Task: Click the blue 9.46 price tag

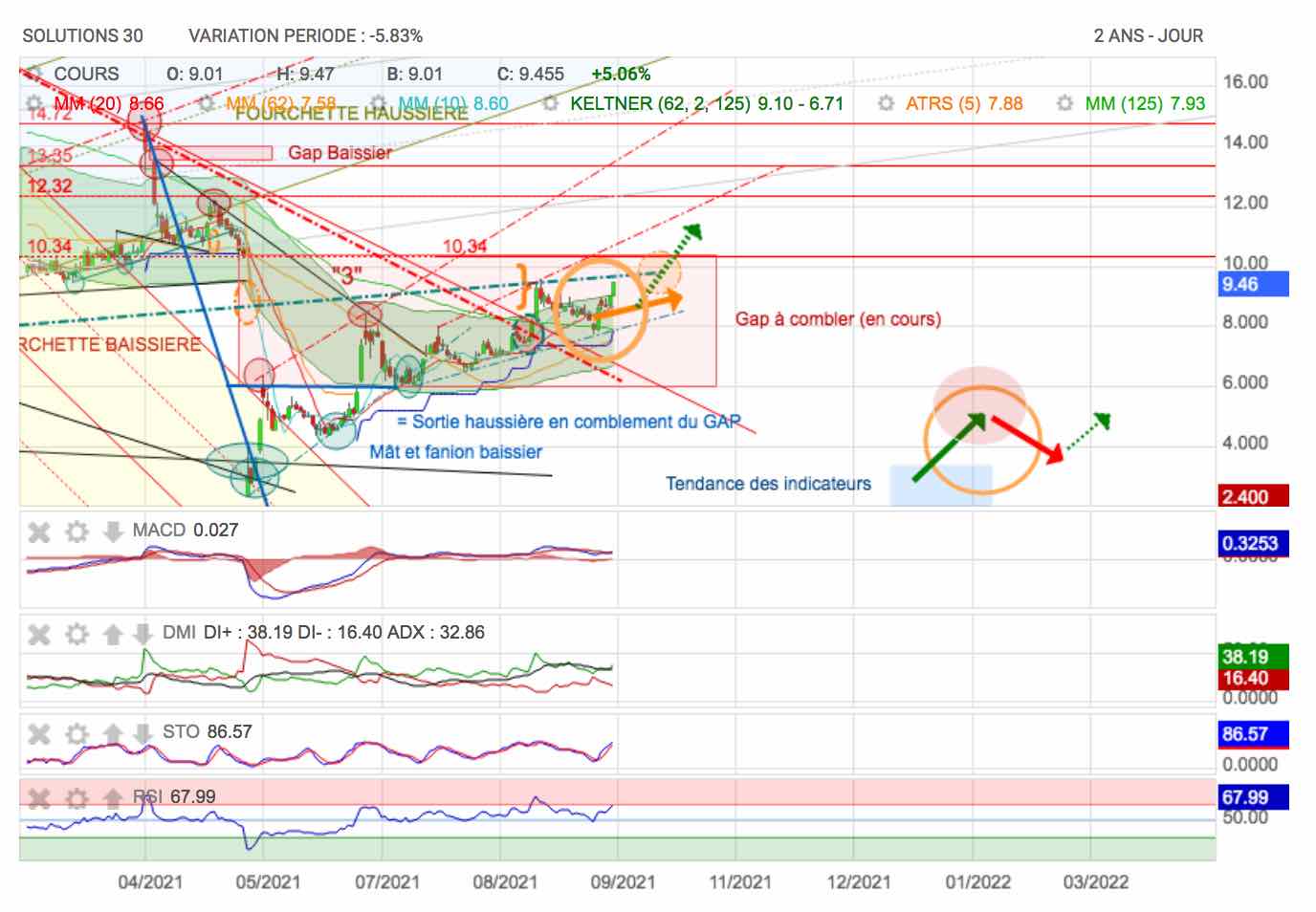Action: tap(1253, 284)
